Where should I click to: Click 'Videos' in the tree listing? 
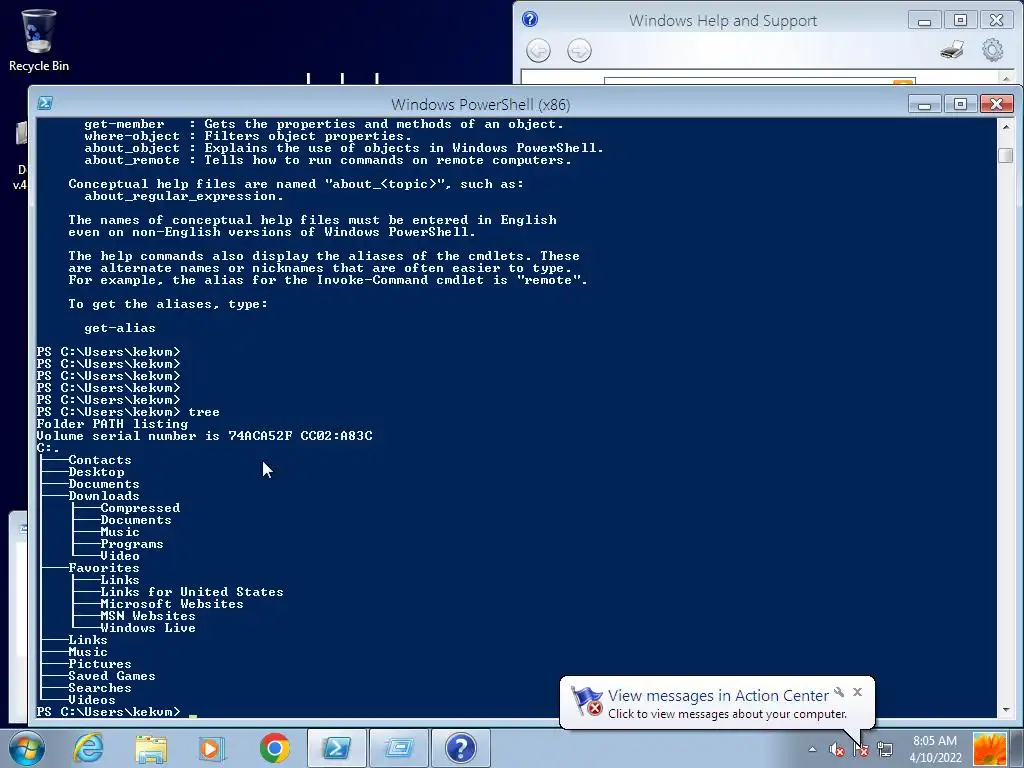click(92, 700)
